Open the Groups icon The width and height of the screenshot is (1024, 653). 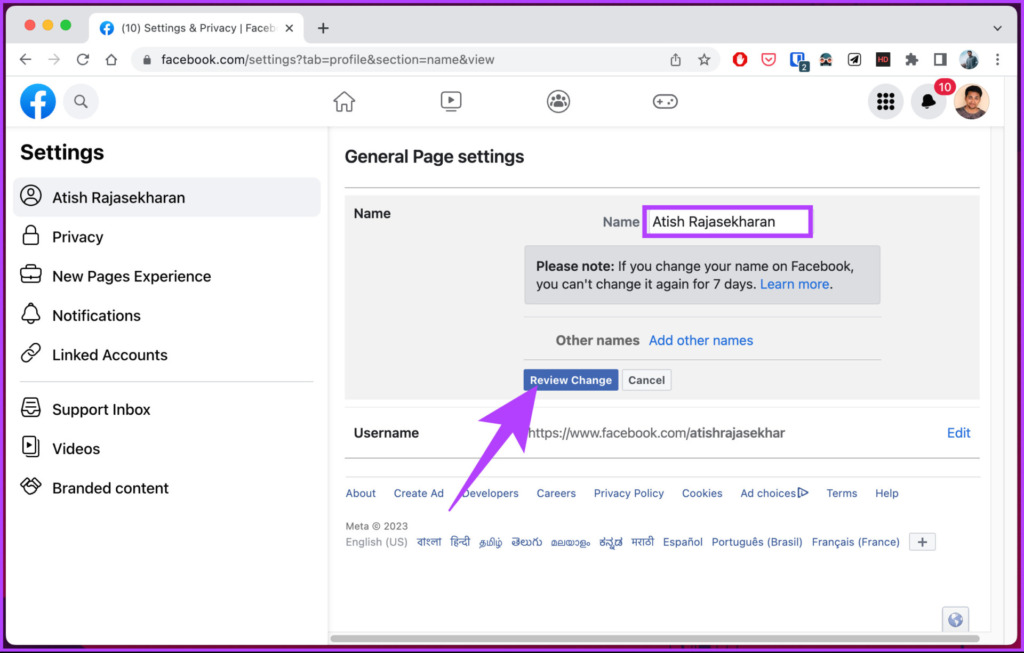[x=558, y=101]
